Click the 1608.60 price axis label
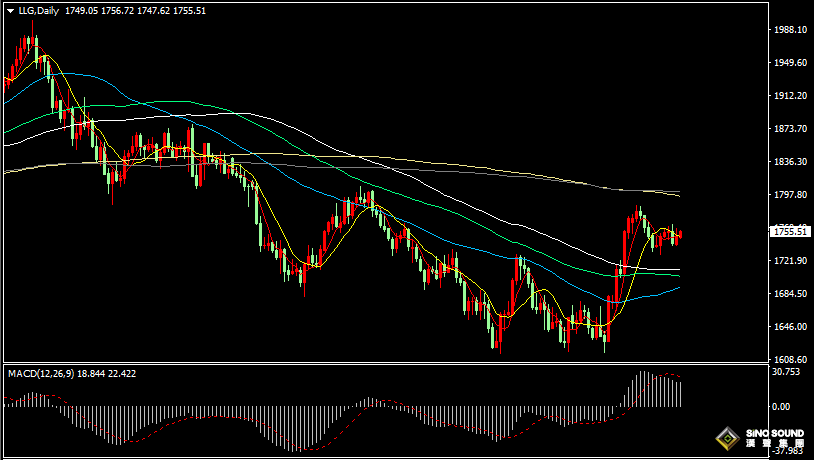Image resolution: width=814 pixels, height=460 pixels. [790, 360]
